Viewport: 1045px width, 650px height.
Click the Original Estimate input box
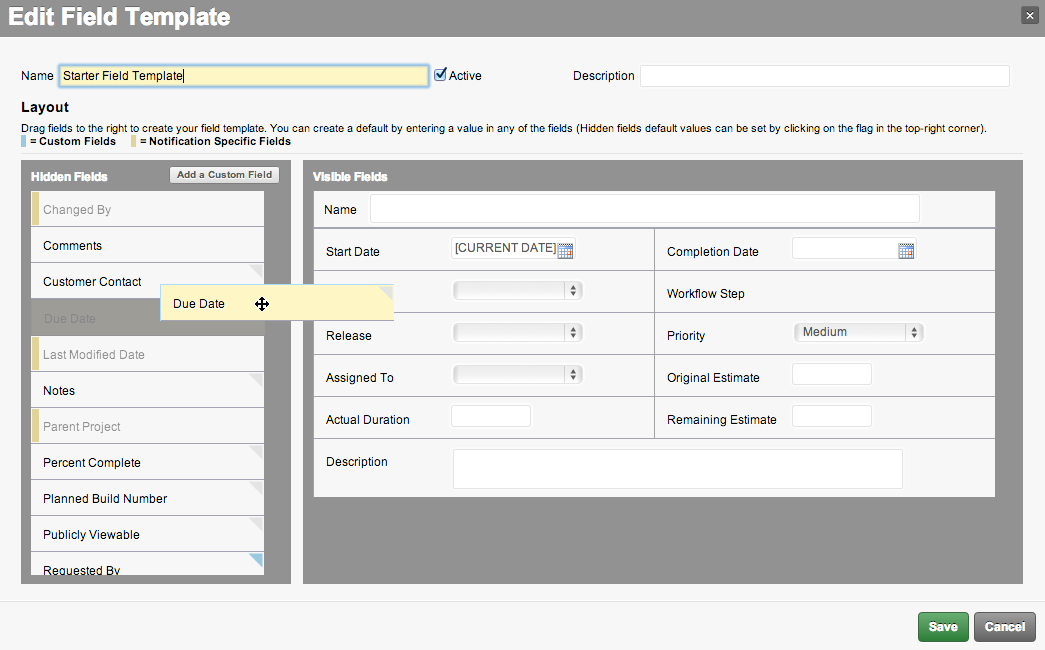point(832,374)
